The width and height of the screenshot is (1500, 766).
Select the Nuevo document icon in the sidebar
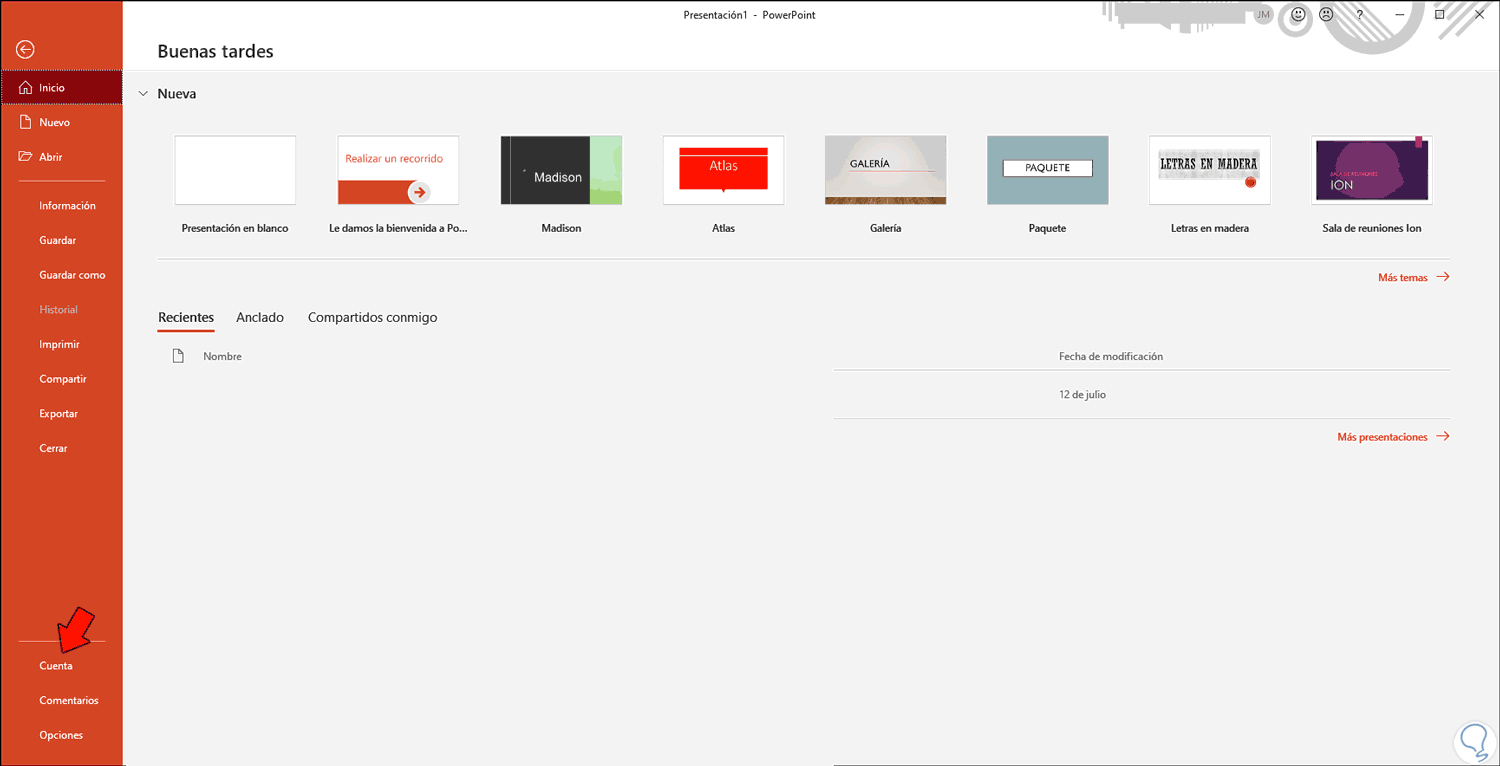[26, 122]
